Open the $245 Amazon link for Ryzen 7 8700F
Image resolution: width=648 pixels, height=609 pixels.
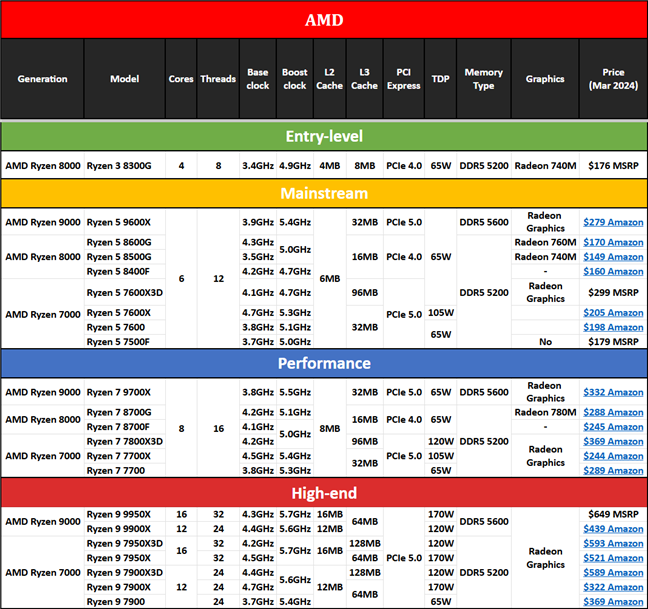tap(613, 427)
